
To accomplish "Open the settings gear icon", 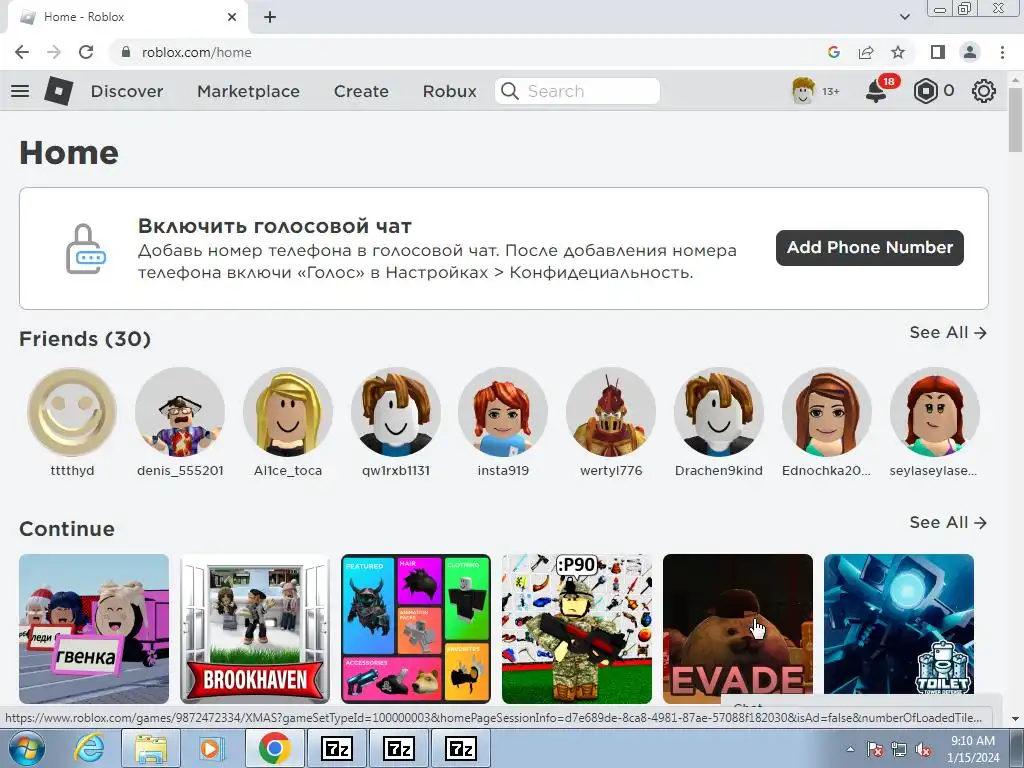I will (x=984, y=91).
